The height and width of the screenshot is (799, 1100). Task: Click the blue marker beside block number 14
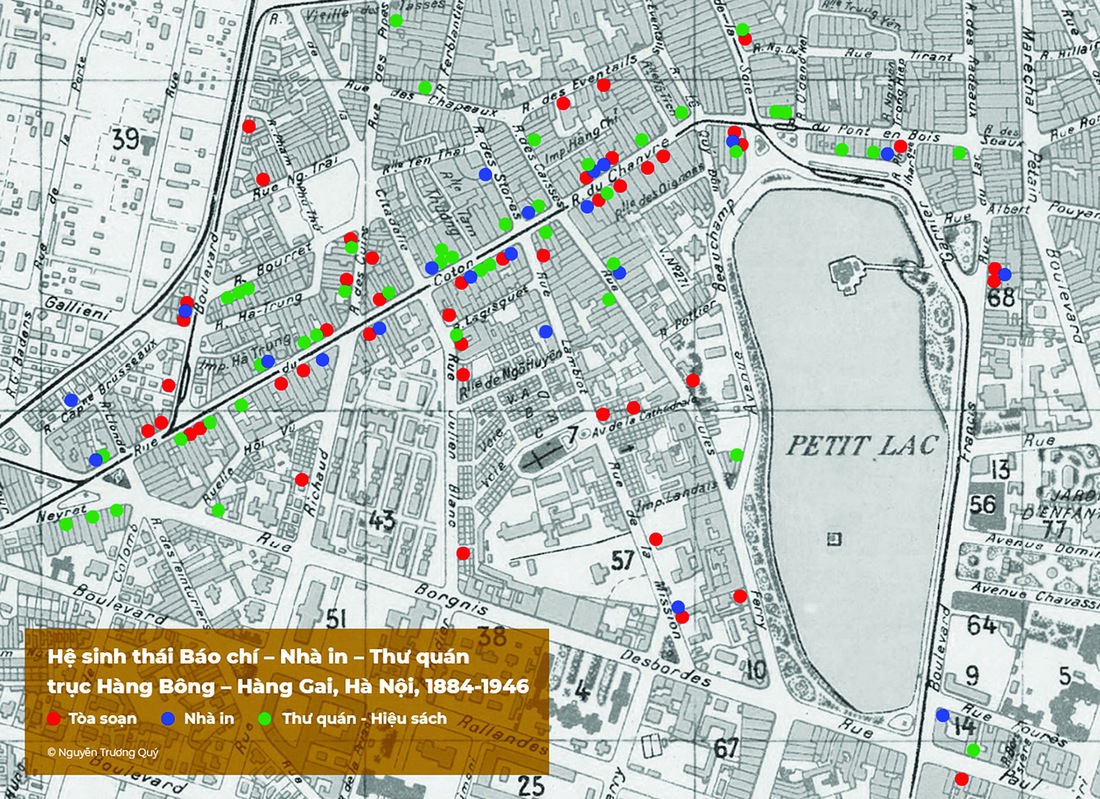pyautogui.click(x=942, y=715)
